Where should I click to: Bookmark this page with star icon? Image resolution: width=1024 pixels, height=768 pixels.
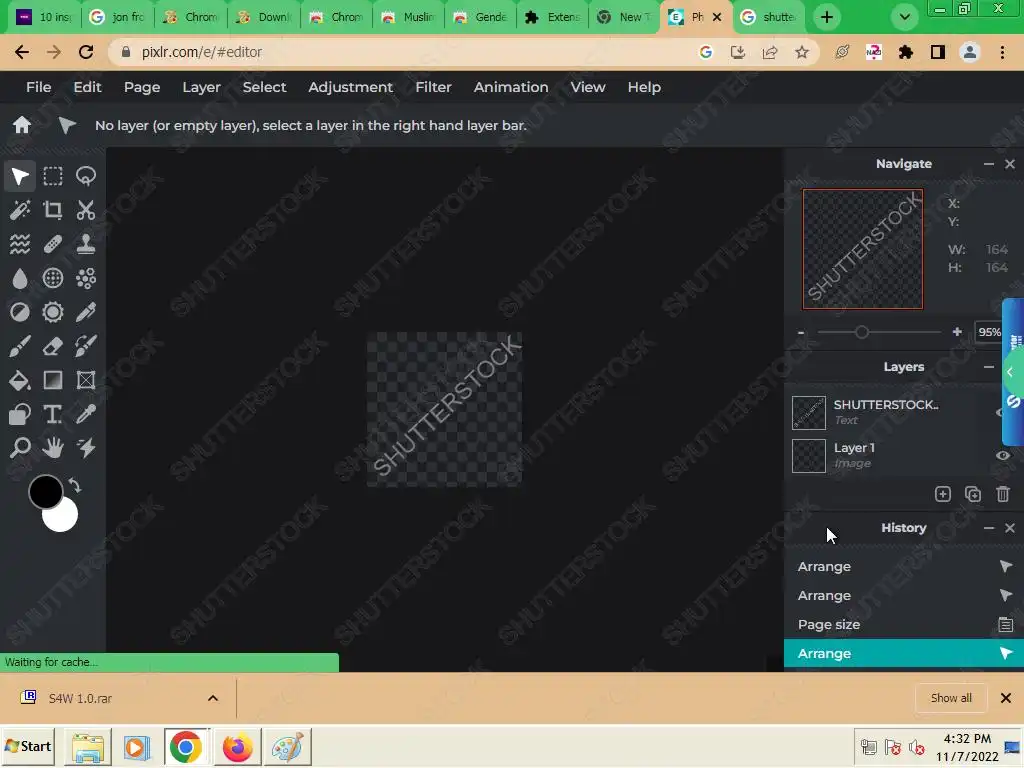pos(802,52)
